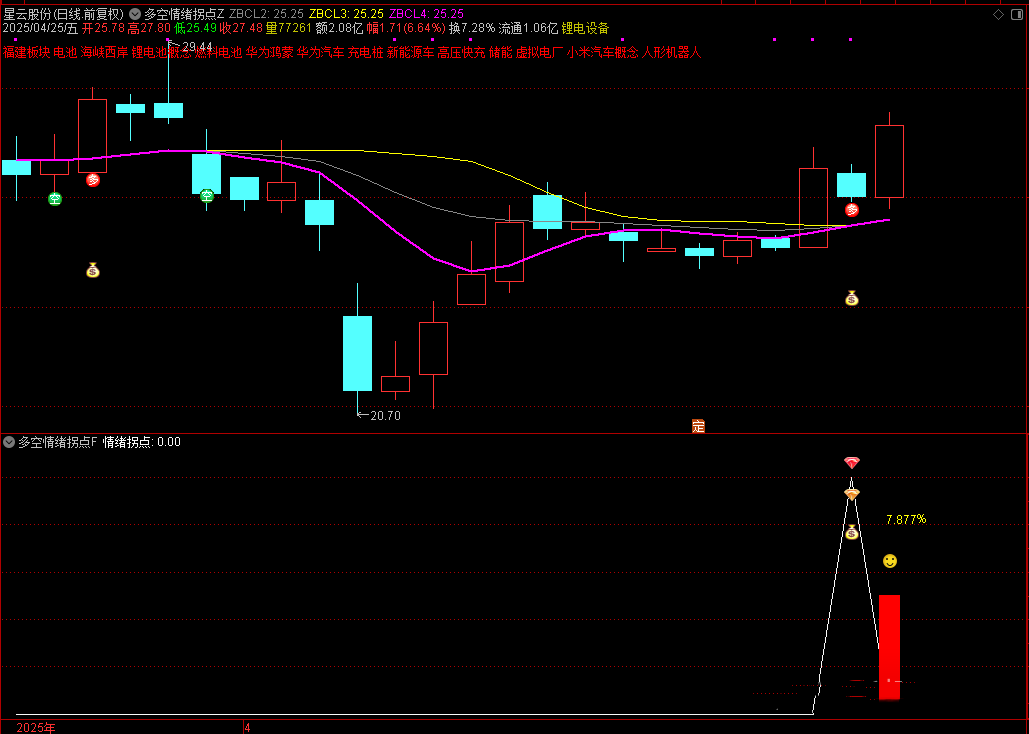Expand the 多空情绪拐点F sub-chart dropdown arrow
This screenshot has height=734, width=1029.
point(9,441)
